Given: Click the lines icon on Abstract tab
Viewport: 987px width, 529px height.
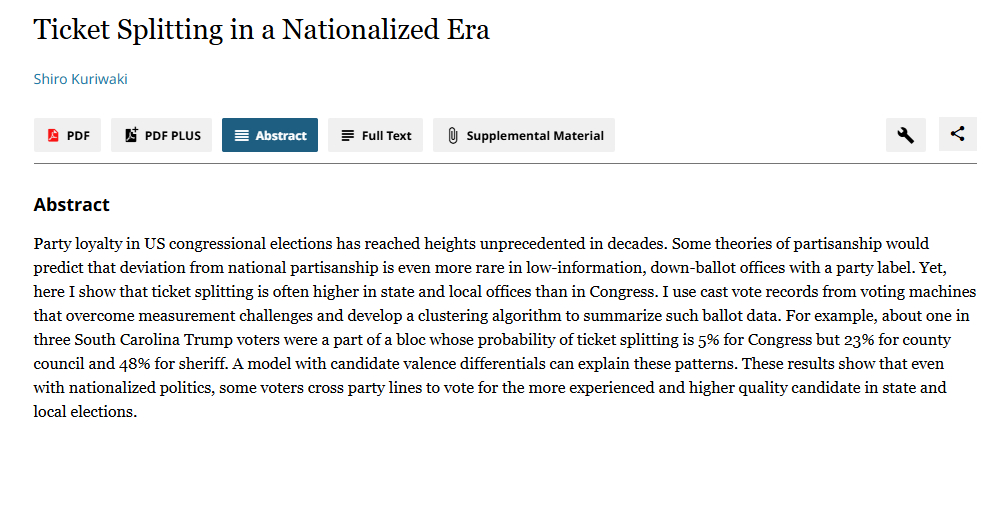Looking at the screenshot, I should pyautogui.click(x=241, y=136).
